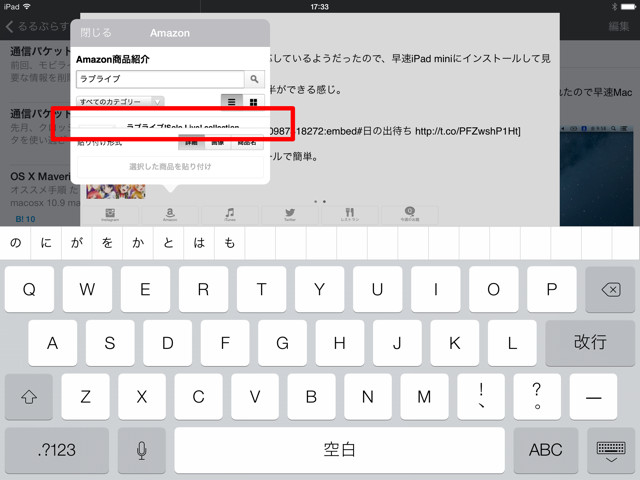The image size is (640, 480).
Task: Choose suggestion も
Action: click(x=230, y=243)
